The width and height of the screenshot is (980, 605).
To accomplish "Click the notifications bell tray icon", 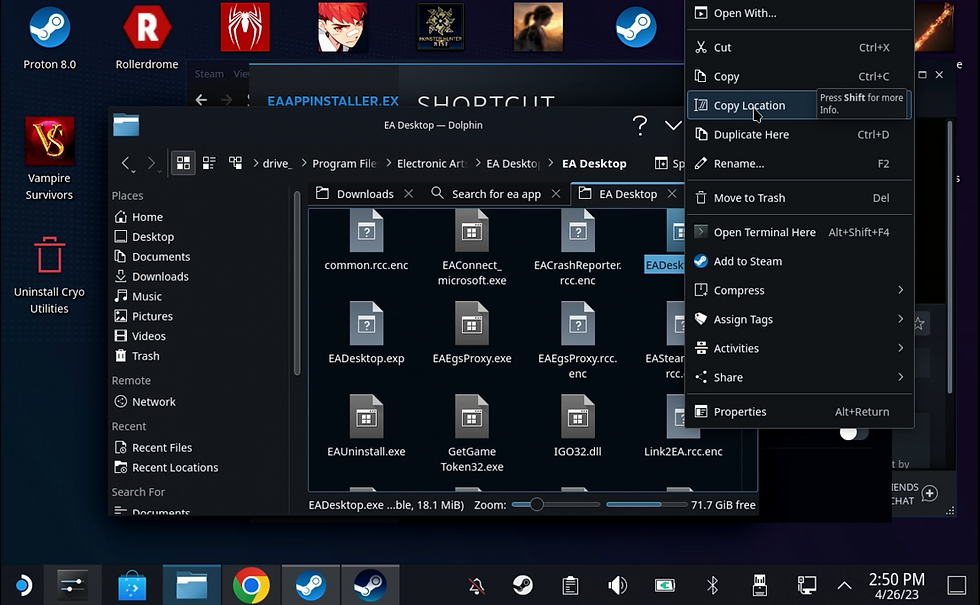I will (476, 586).
